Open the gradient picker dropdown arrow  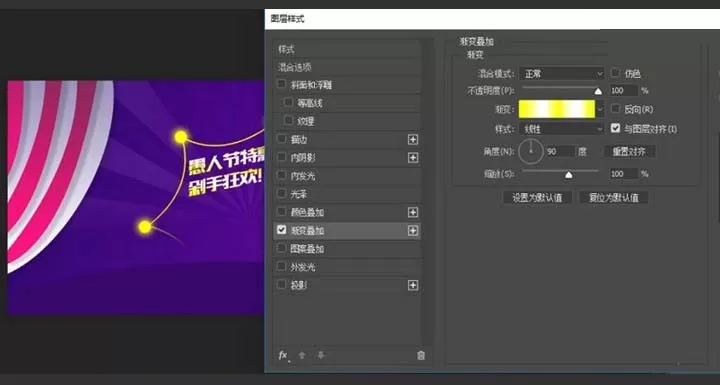point(600,109)
